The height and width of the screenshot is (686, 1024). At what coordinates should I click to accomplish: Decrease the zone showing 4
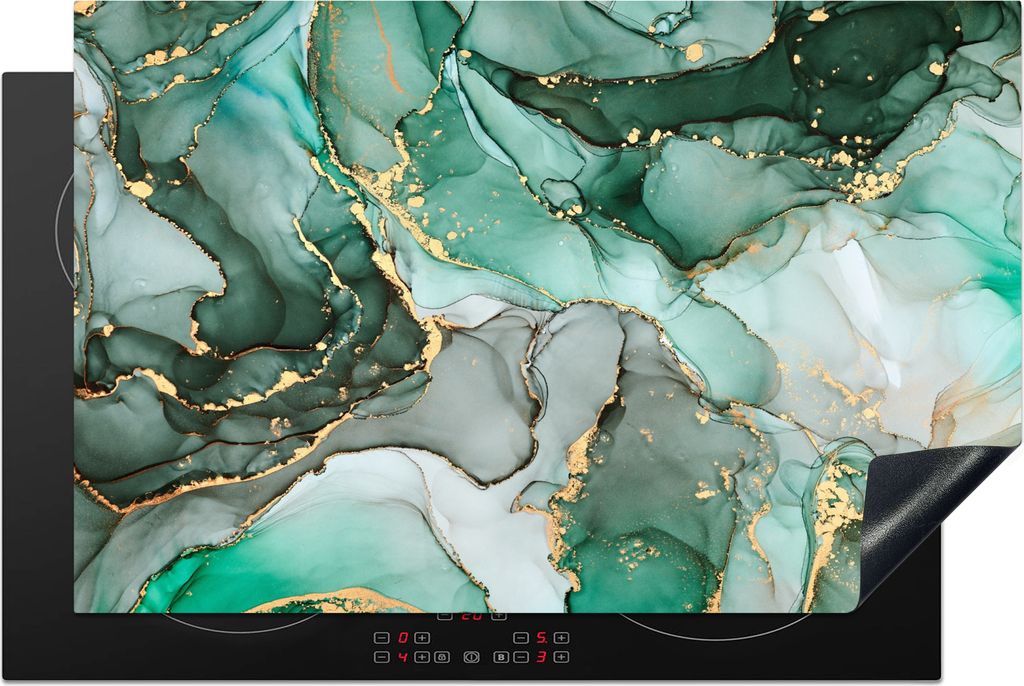(382, 657)
